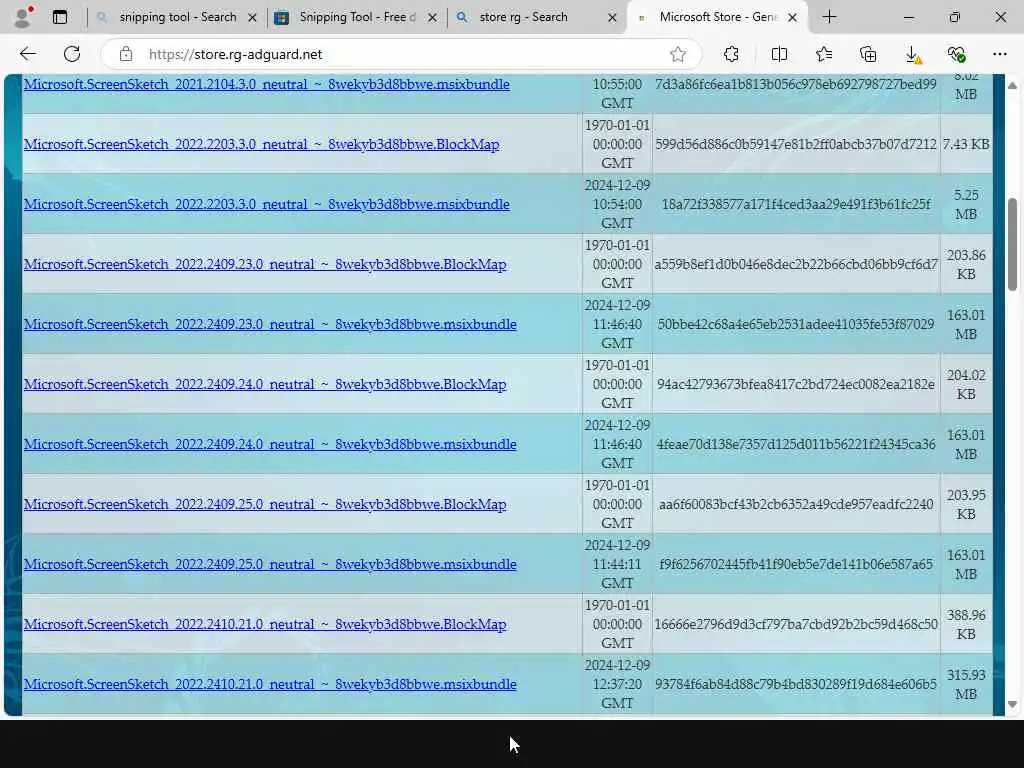Download ScreenSketch 2022.2203.3.0 BlockMap
Image resolution: width=1024 pixels, height=768 pixels.
pyautogui.click(x=261, y=144)
